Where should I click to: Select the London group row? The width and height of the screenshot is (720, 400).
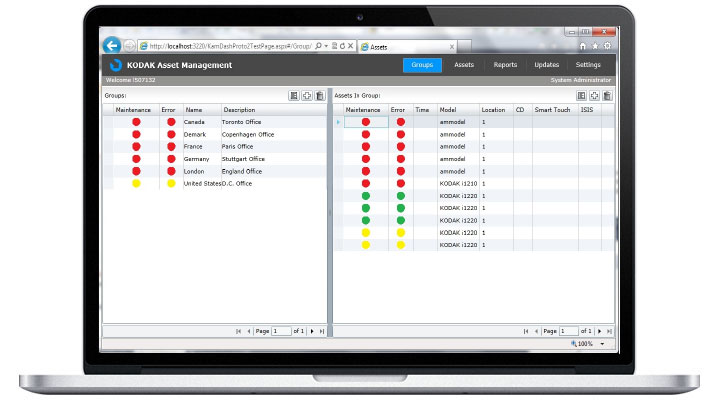[x=215, y=171]
